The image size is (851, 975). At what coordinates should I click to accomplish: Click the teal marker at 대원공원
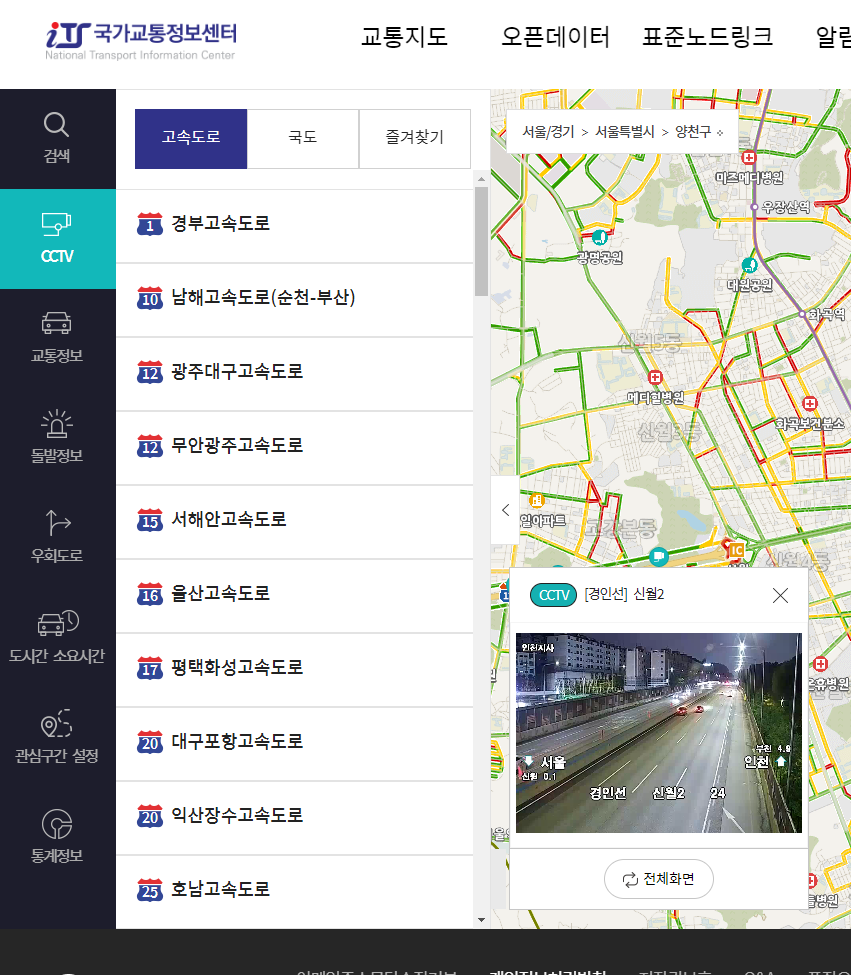tap(750, 266)
